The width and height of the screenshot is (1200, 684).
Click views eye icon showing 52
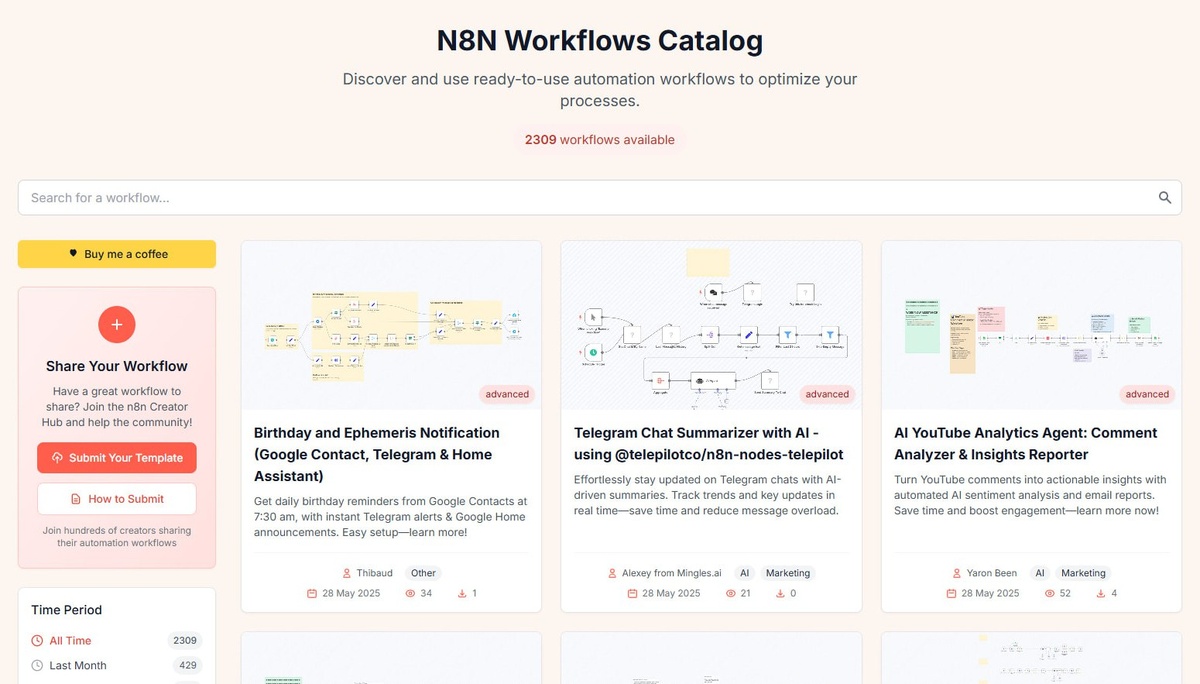[1050, 594]
